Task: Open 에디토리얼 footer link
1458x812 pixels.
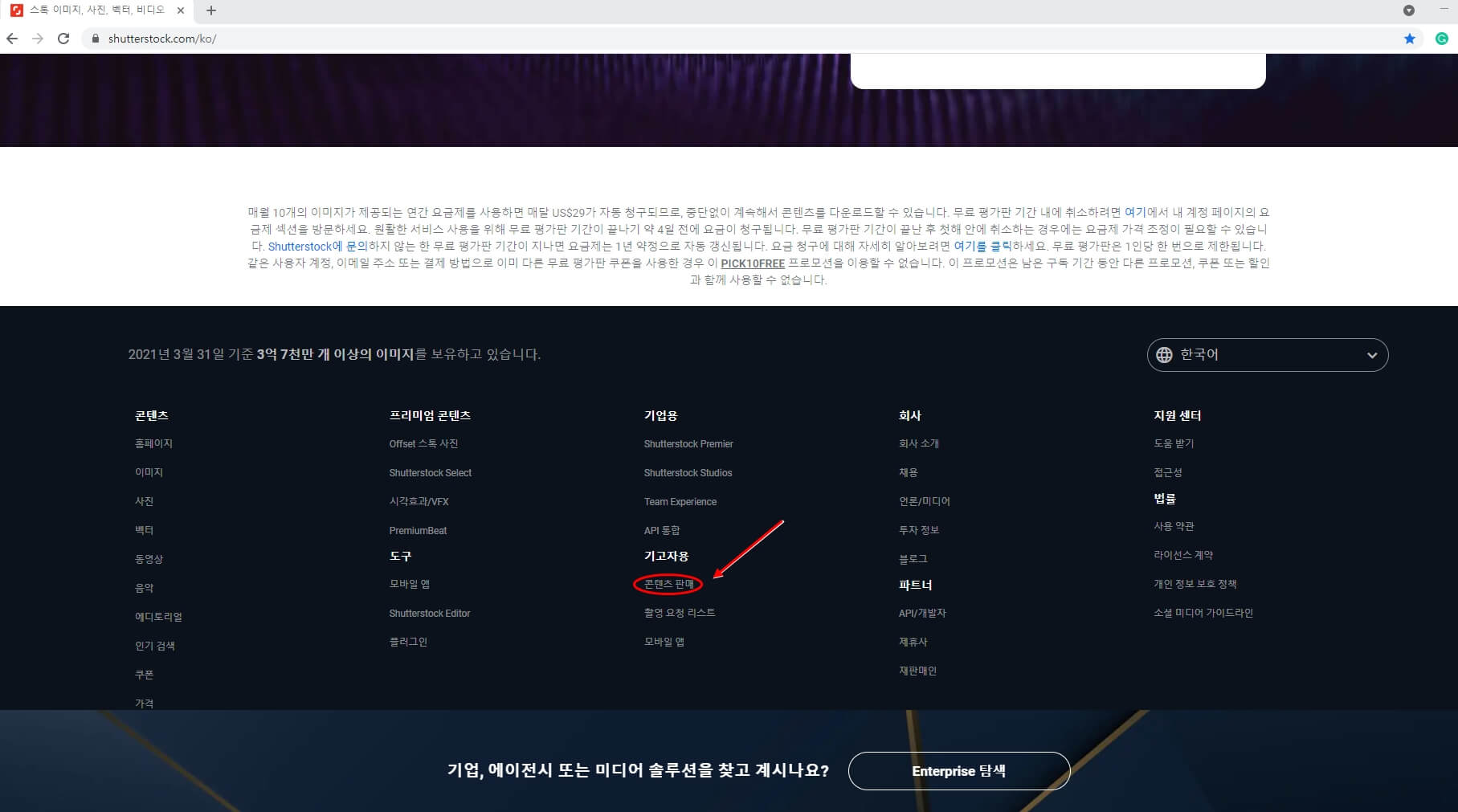Action: 158,617
